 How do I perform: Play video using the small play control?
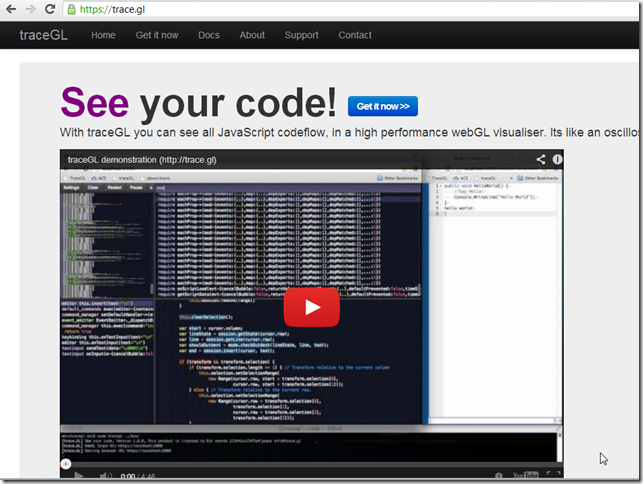click(78, 475)
